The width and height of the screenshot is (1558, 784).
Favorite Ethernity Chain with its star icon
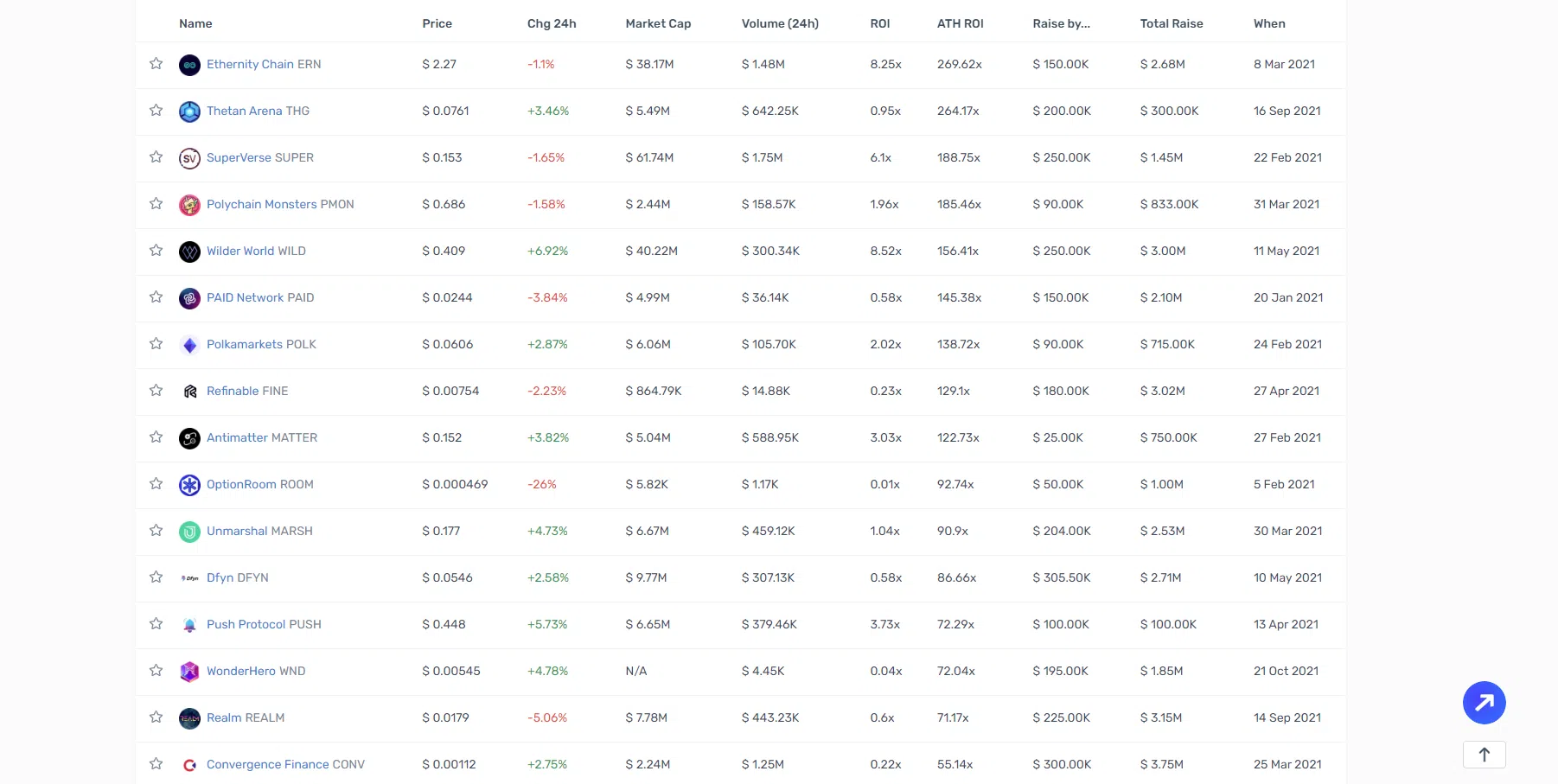click(x=156, y=64)
